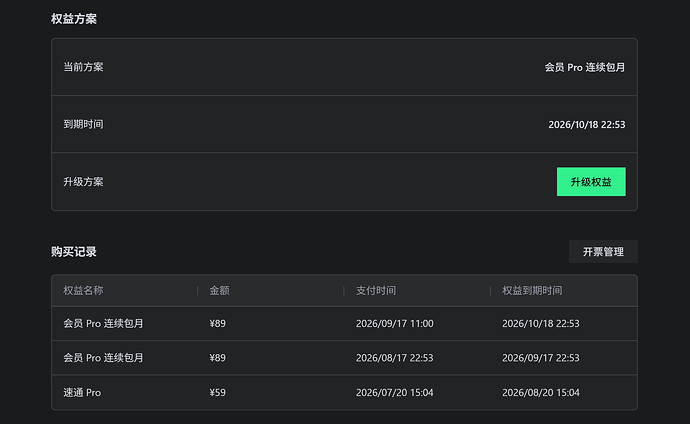Select the 权益方案 section heading
This screenshot has width=690, height=424.
[74, 19]
